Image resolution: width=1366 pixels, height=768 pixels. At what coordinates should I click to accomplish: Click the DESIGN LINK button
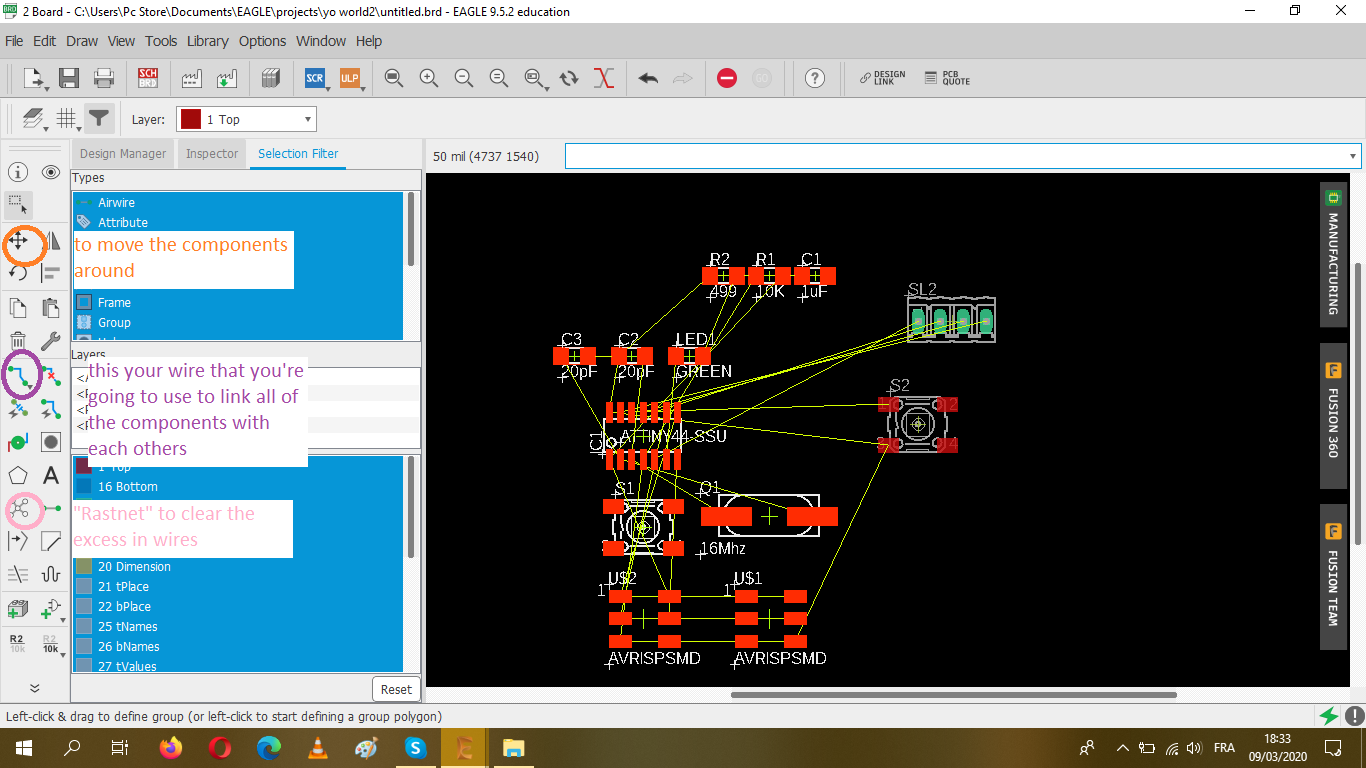(x=883, y=78)
